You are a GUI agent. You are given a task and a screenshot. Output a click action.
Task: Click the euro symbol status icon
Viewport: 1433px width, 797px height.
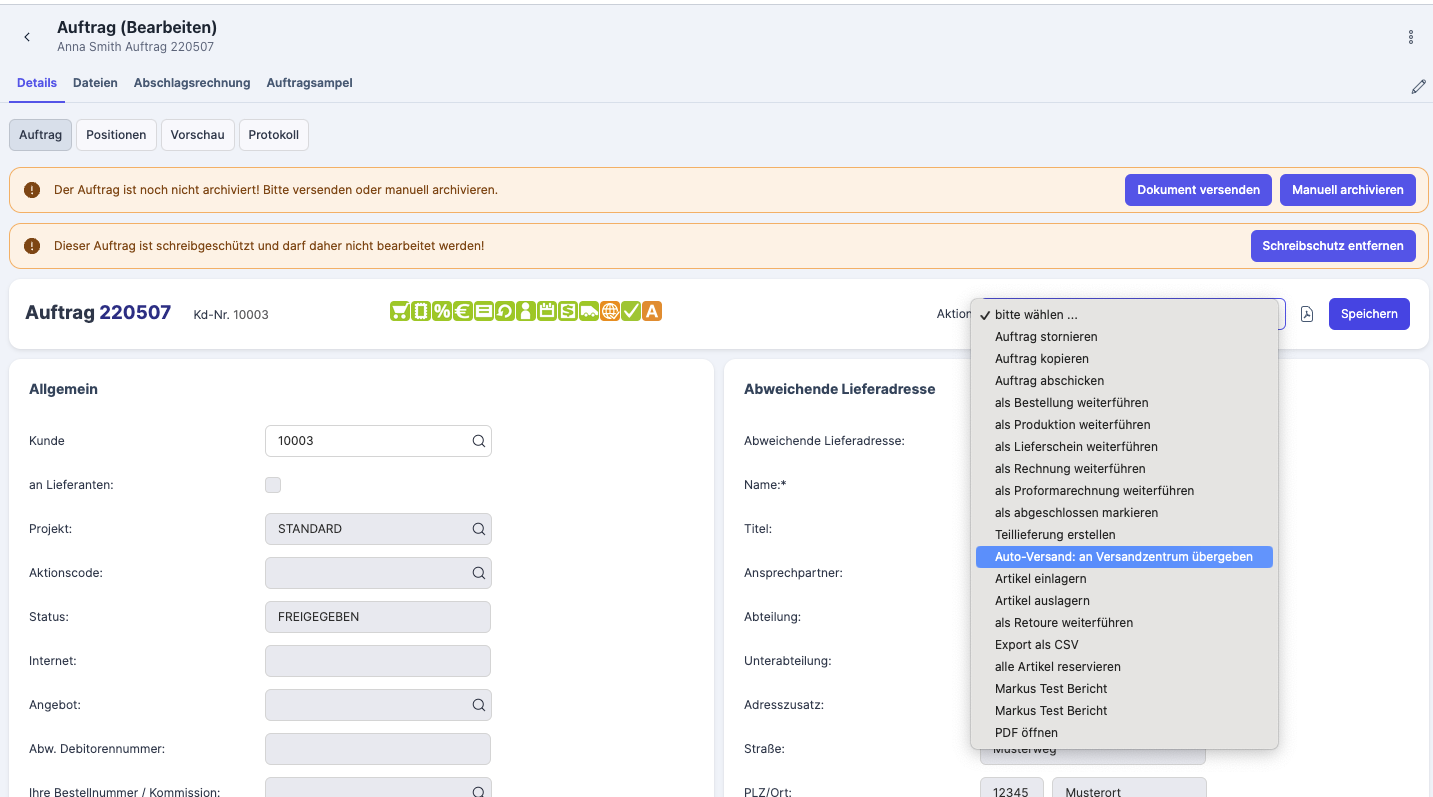coord(463,311)
